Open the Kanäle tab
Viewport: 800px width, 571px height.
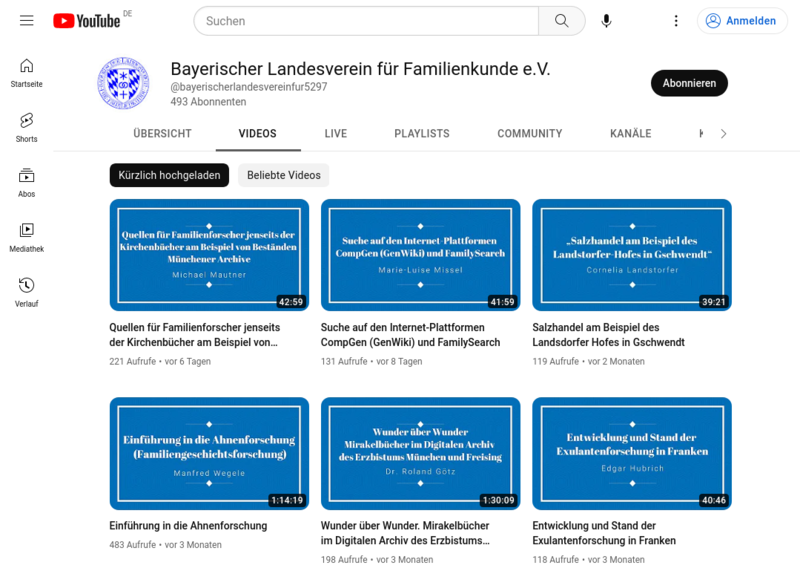pos(631,134)
